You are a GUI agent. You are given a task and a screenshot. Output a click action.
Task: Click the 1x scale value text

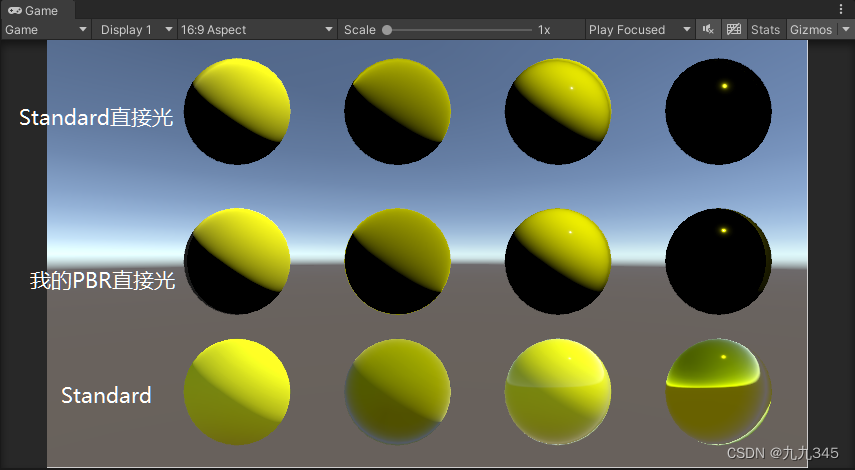tap(544, 30)
